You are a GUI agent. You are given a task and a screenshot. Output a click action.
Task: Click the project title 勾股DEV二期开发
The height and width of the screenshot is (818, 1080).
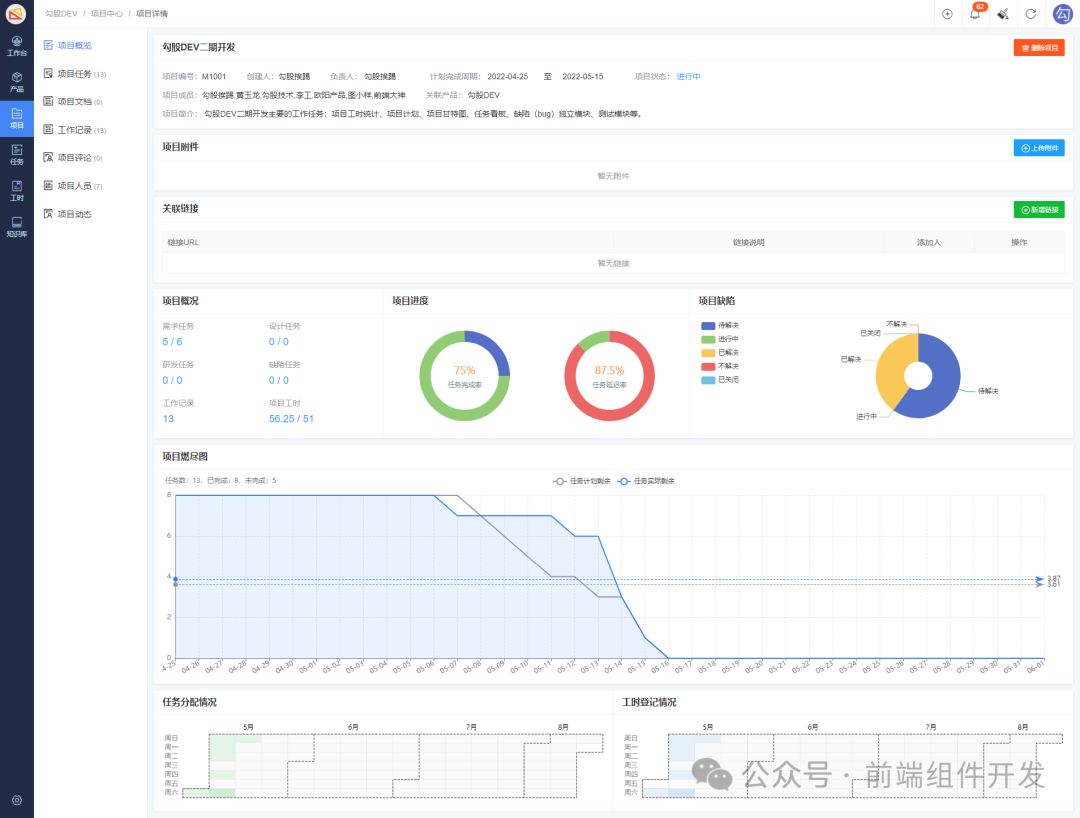199,48
